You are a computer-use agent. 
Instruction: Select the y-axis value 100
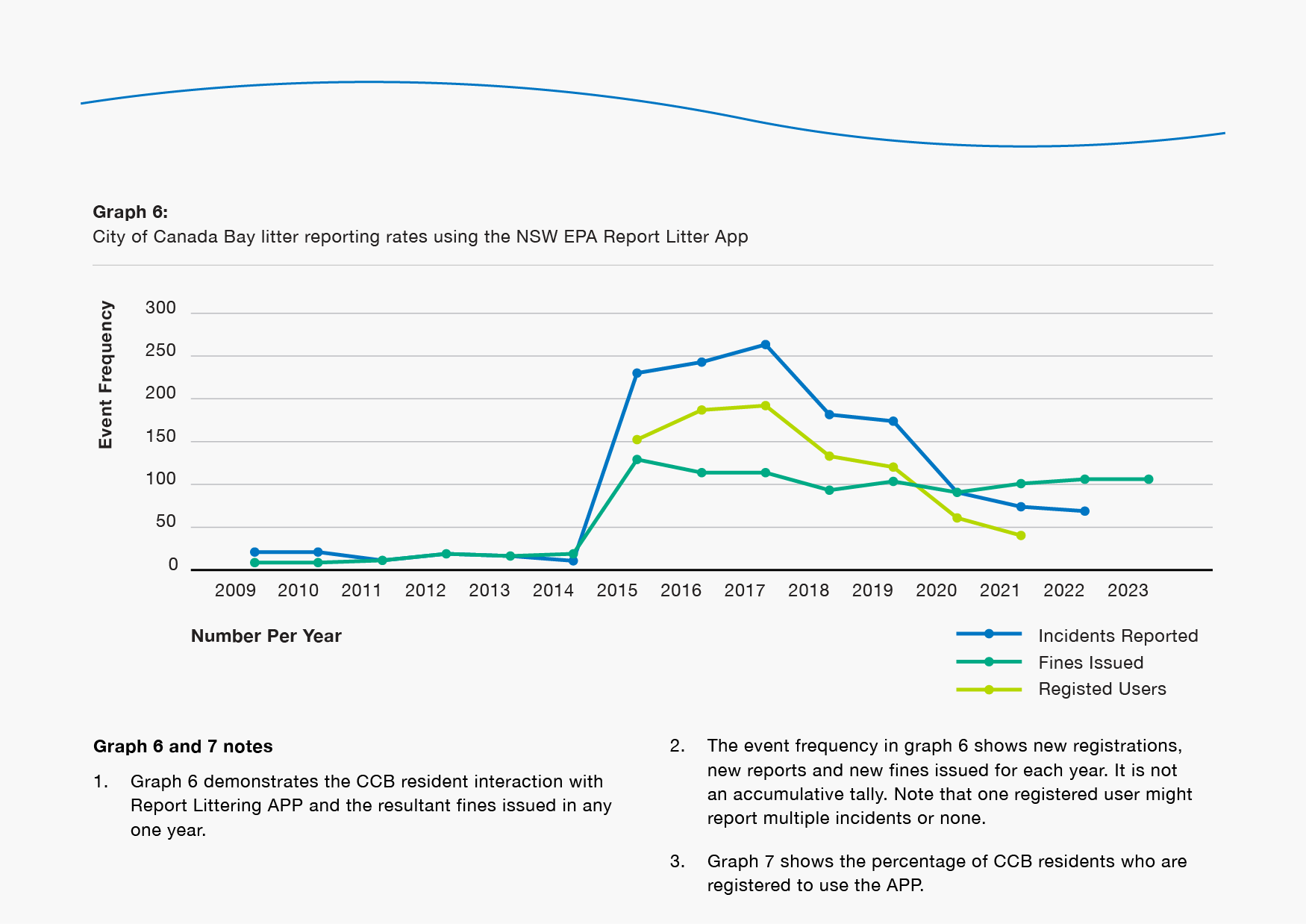coord(160,478)
